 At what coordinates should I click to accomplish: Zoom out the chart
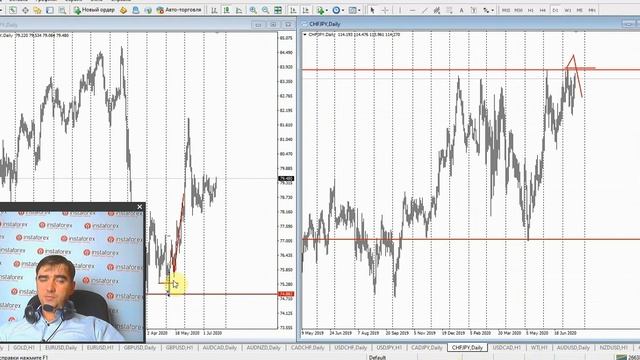coord(265,10)
